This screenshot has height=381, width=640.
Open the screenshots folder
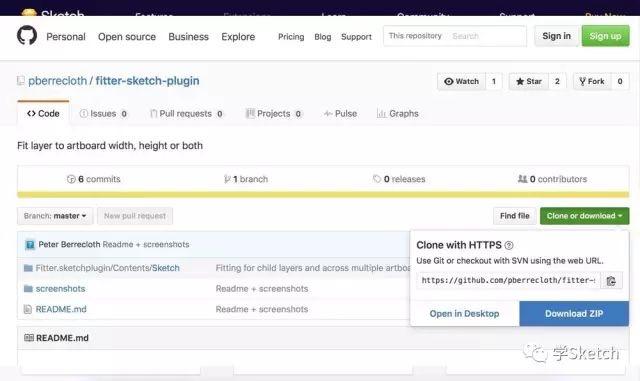pos(60,289)
